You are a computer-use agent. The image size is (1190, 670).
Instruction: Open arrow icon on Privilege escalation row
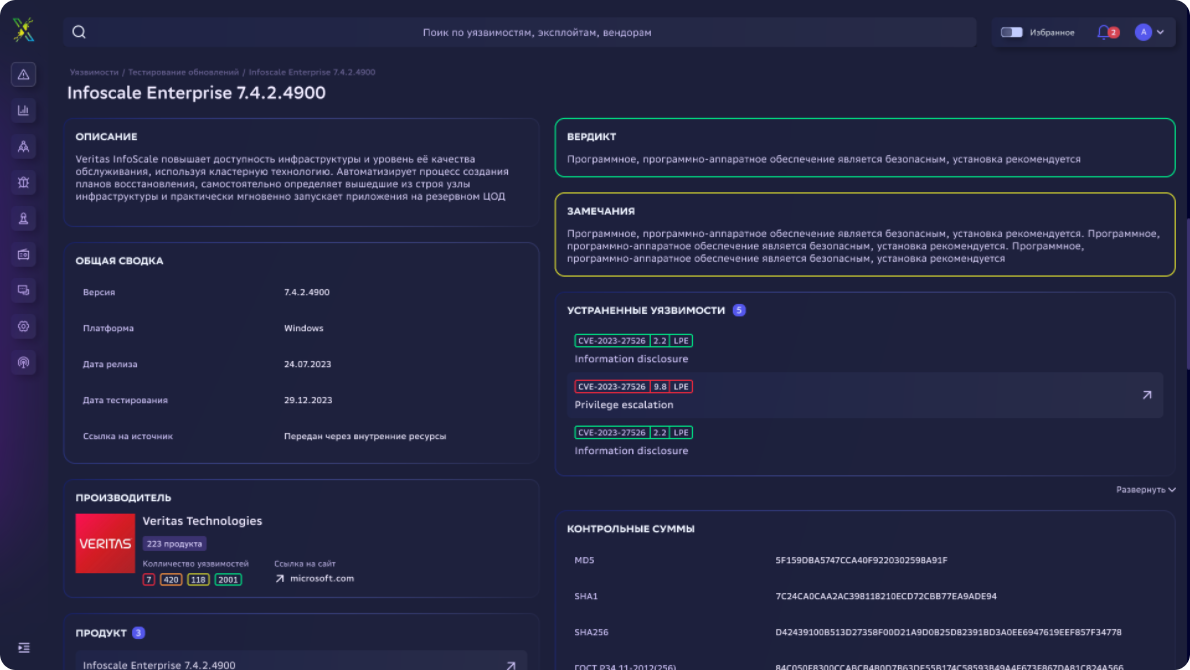click(x=1147, y=395)
